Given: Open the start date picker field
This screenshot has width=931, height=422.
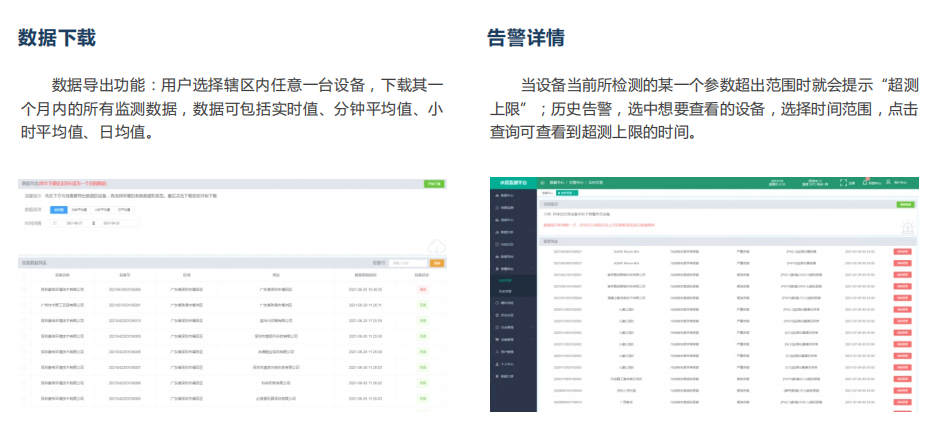Looking at the screenshot, I should pyautogui.click(x=76, y=224).
